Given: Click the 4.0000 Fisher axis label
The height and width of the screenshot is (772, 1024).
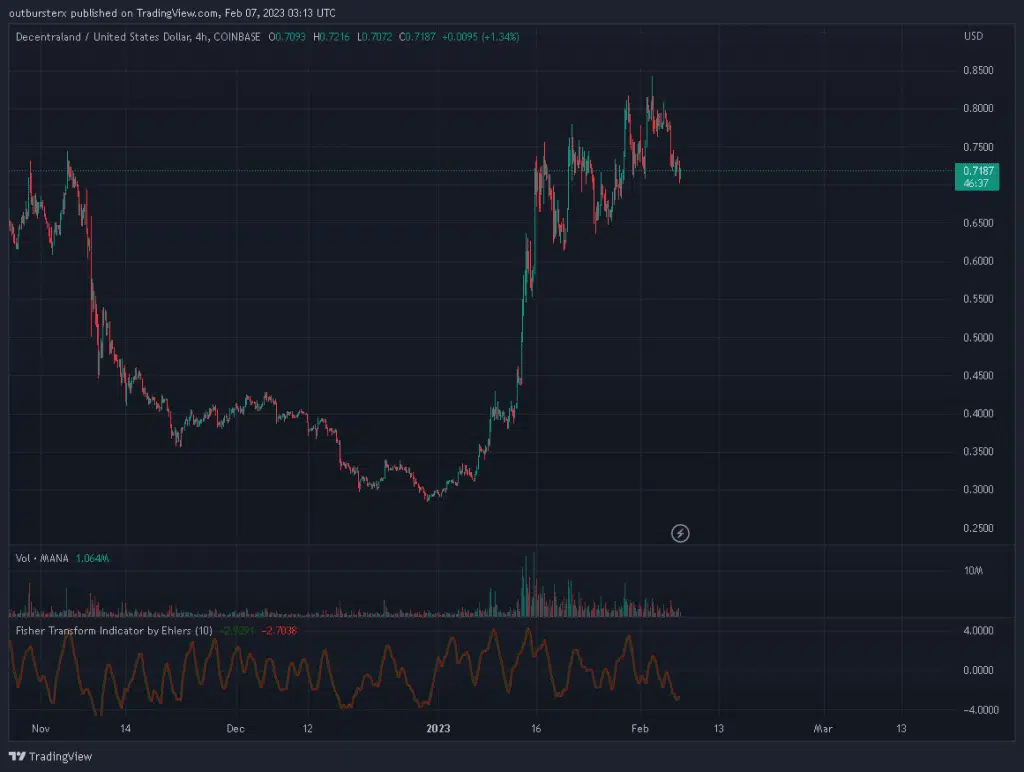Looking at the screenshot, I should (978, 630).
